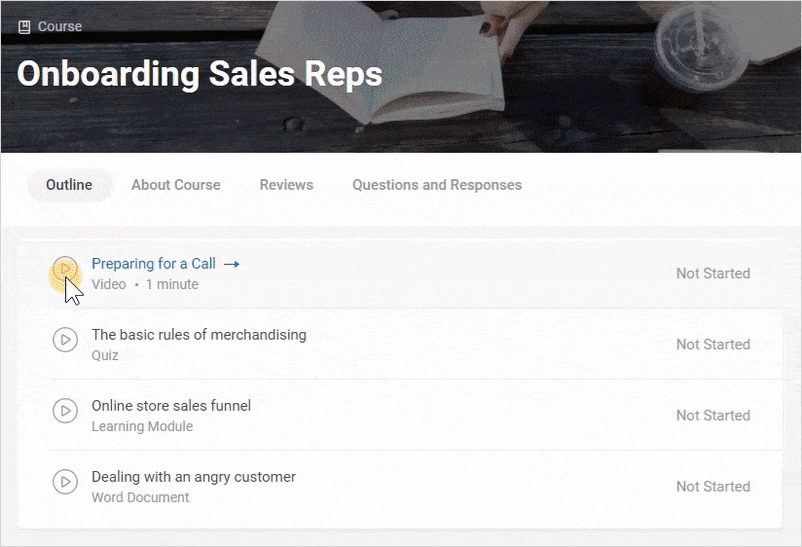Open Questions and Responses tab
This screenshot has height=547, width=802.
[437, 185]
